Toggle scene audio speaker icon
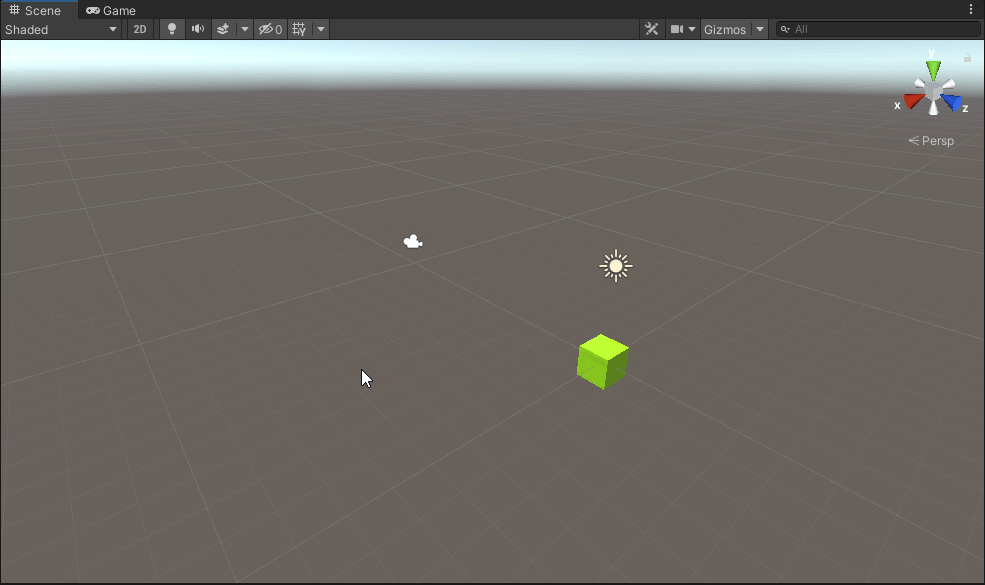Image resolution: width=985 pixels, height=585 pixels. click(x=198, y=30)
